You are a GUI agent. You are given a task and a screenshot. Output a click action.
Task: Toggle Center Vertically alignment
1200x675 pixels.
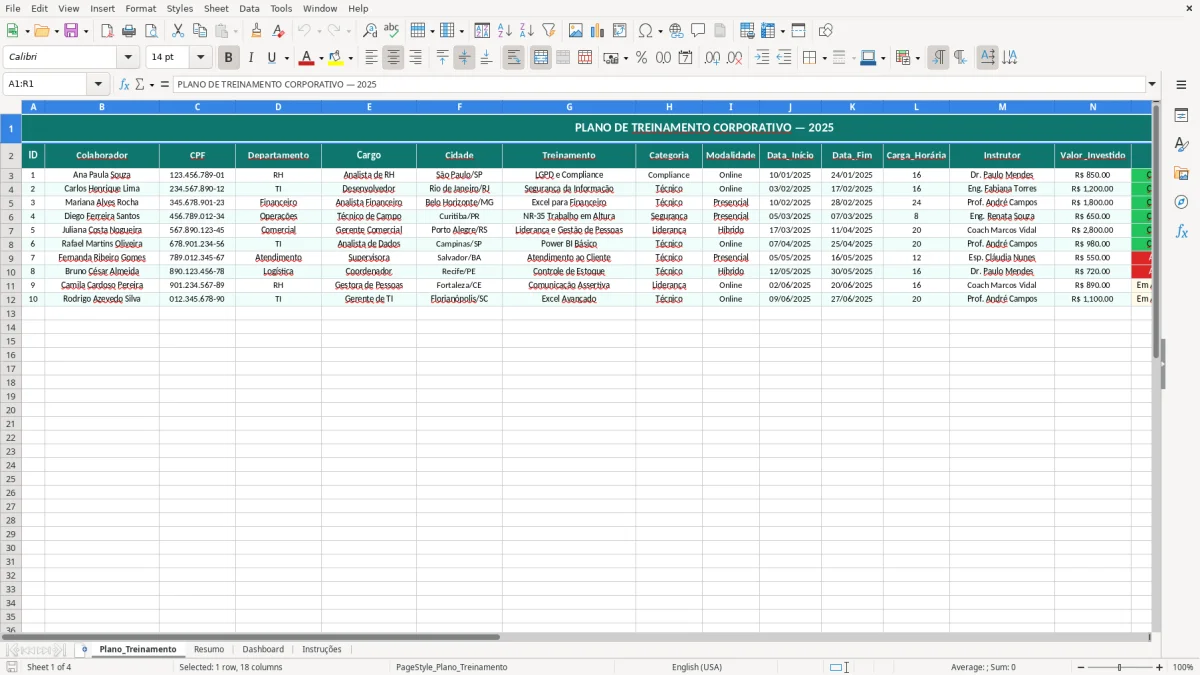click(464, 58)
